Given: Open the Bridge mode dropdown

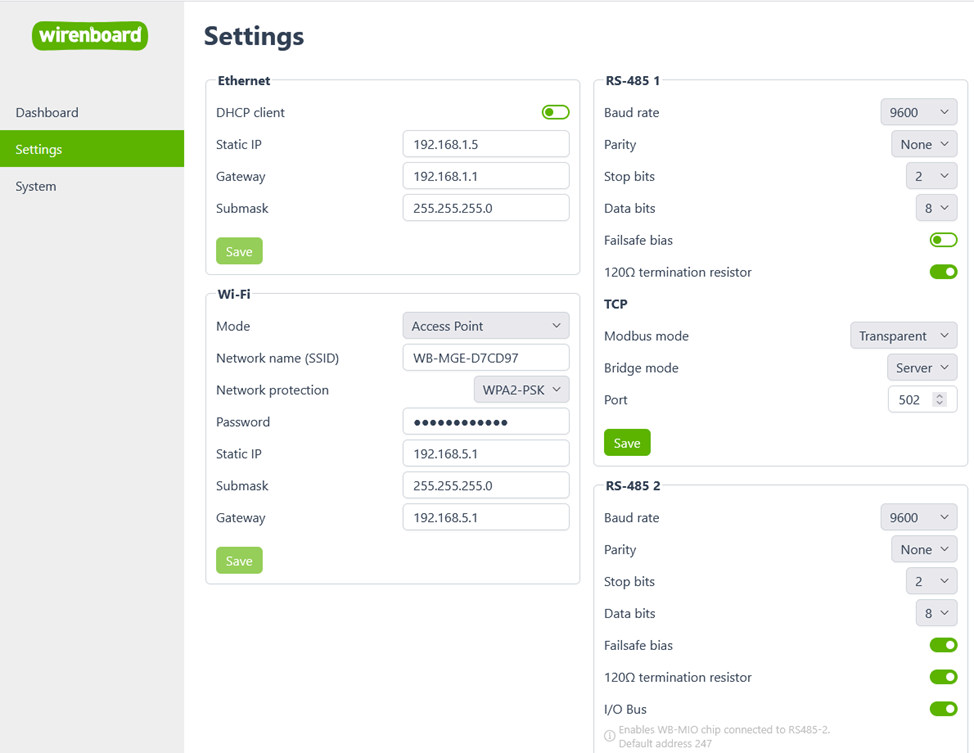Looking at the screenshot, I should coord(921,368).
